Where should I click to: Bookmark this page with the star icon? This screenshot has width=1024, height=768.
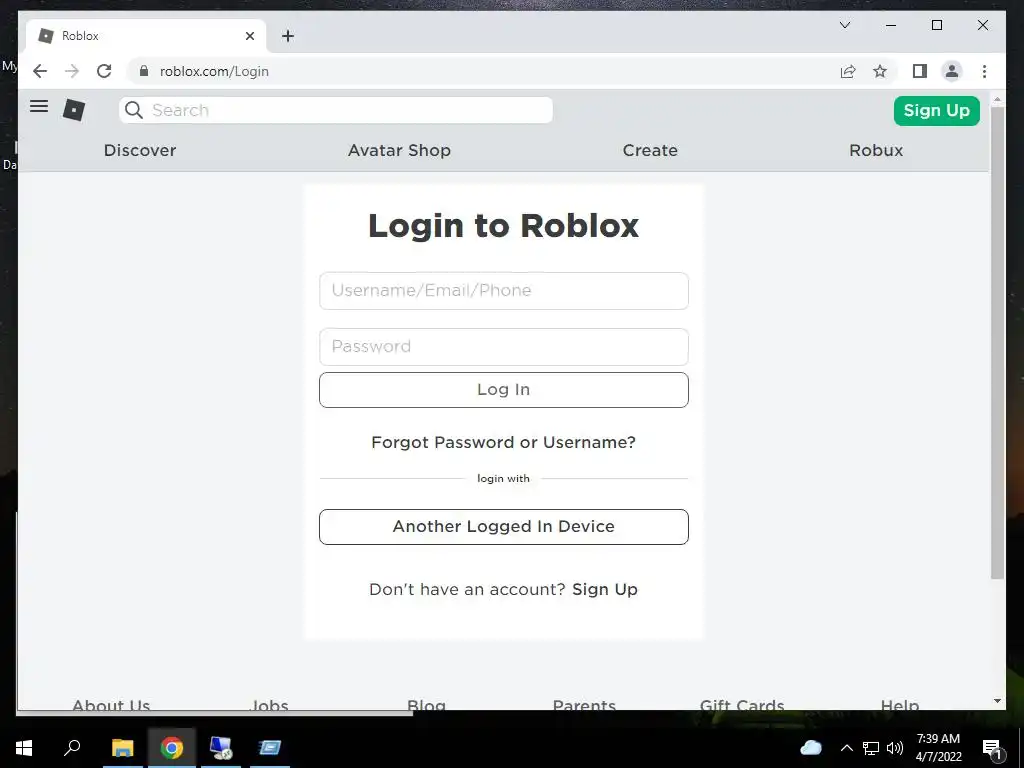click(x=880, y=71)
